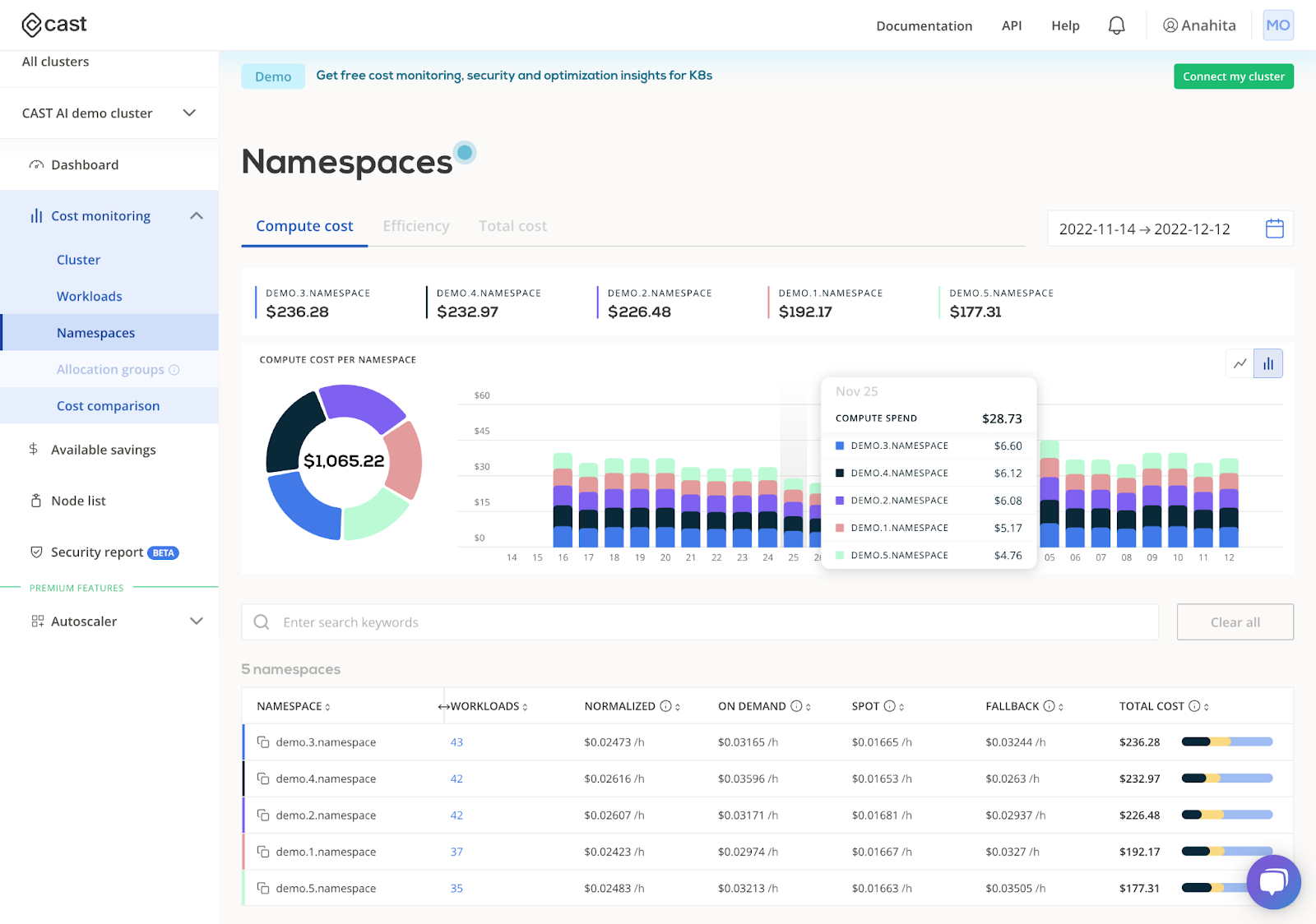The image size is (1316, 924).
Task: Switch to bar chart view
Action: click(1267, 363)
